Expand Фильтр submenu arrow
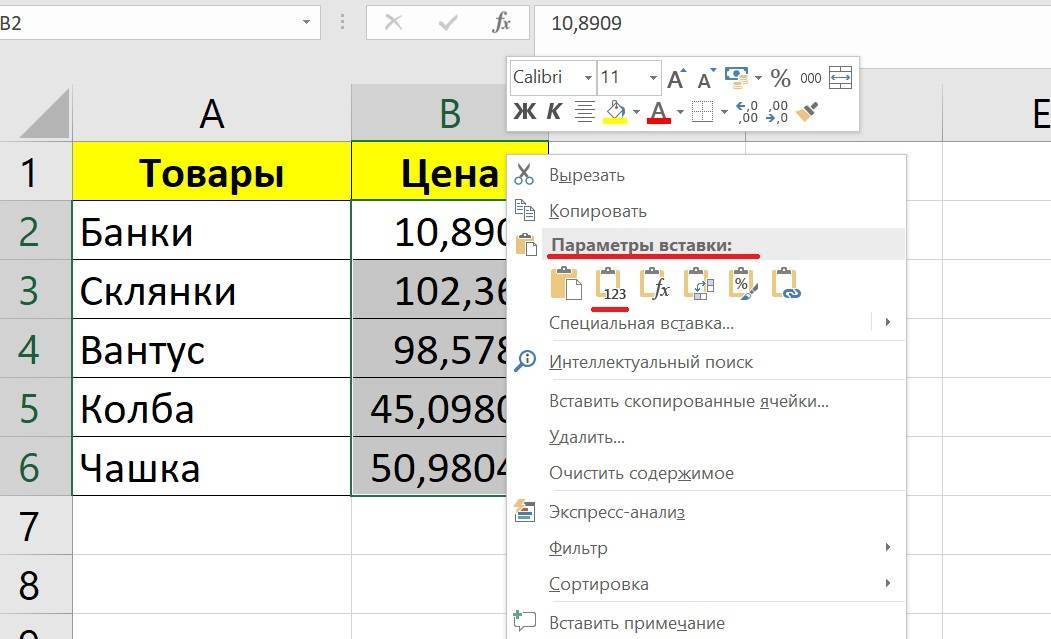1051x639 pixels. (x=887, y=547)
